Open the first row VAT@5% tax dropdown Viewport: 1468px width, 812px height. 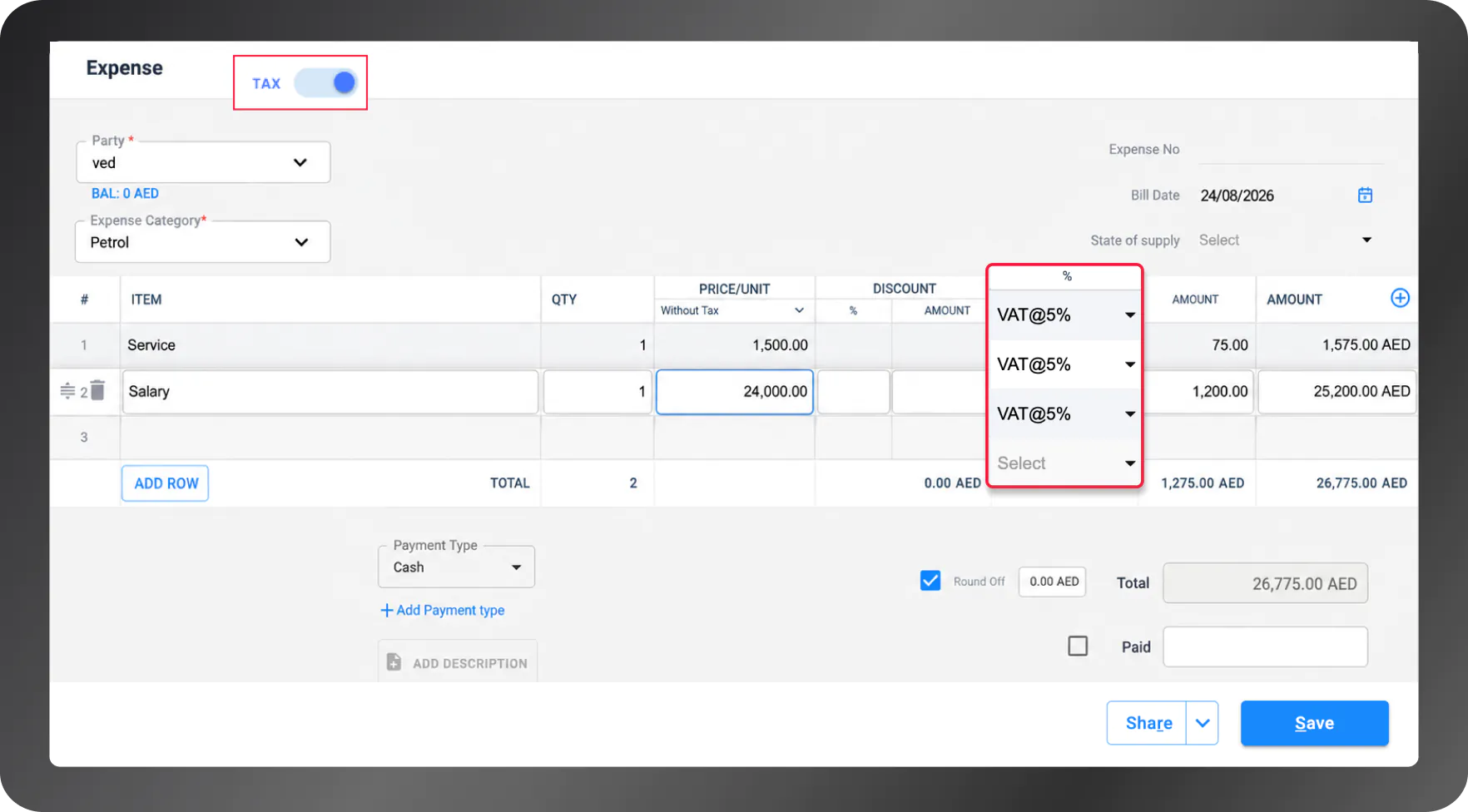click(1064, 314)
